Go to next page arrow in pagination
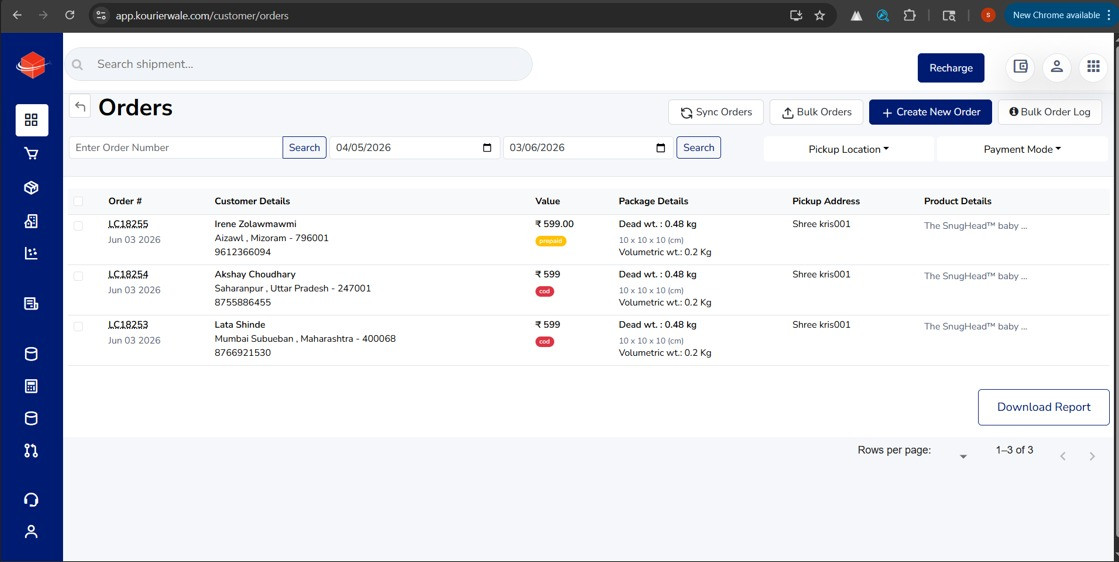Screen dimensions: 1119x562 pos(1092,456)
